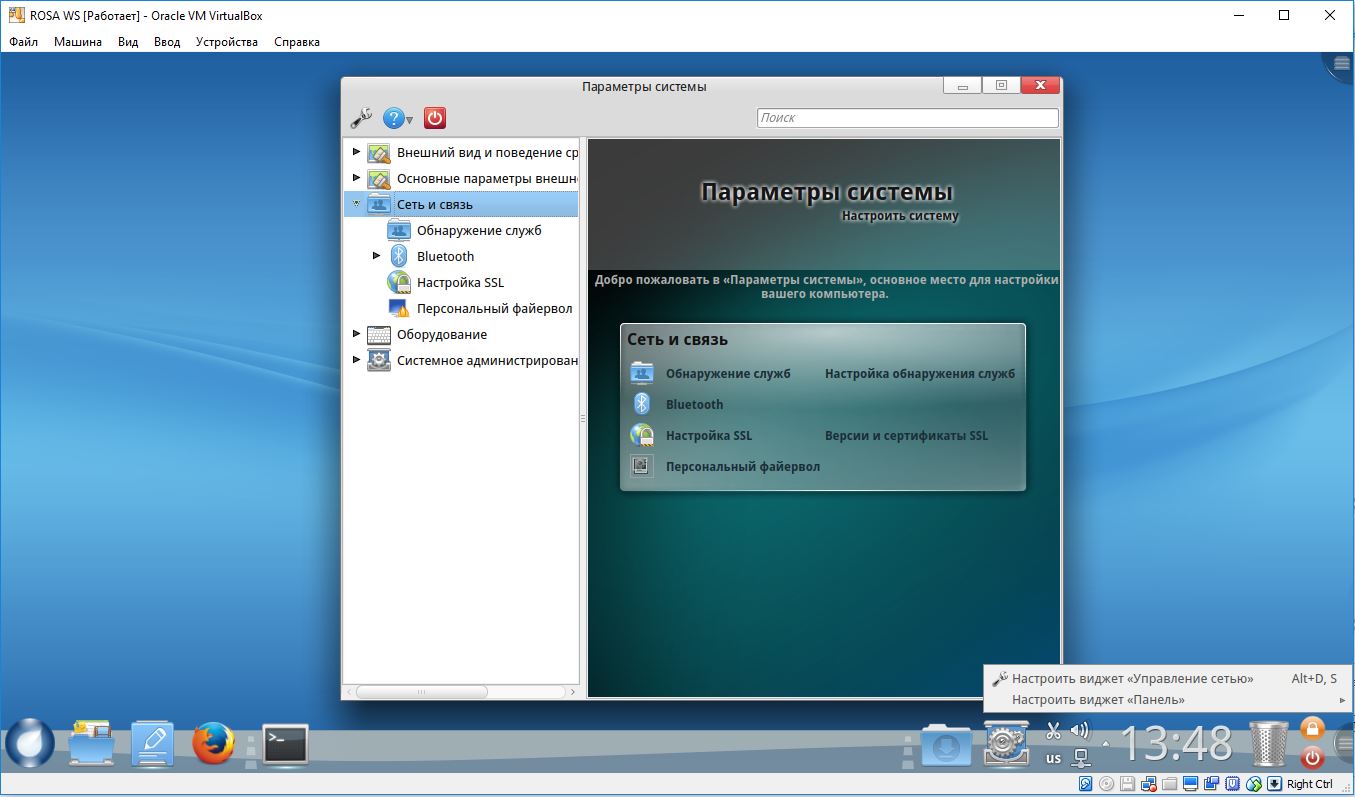Click the red power quit button in the toolbar

coord(434,118)
